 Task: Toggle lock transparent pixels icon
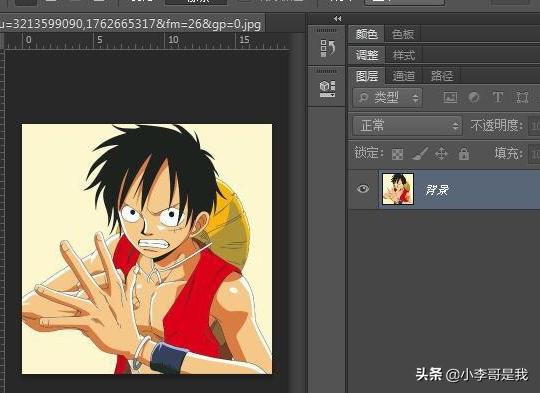click(397, 154)
